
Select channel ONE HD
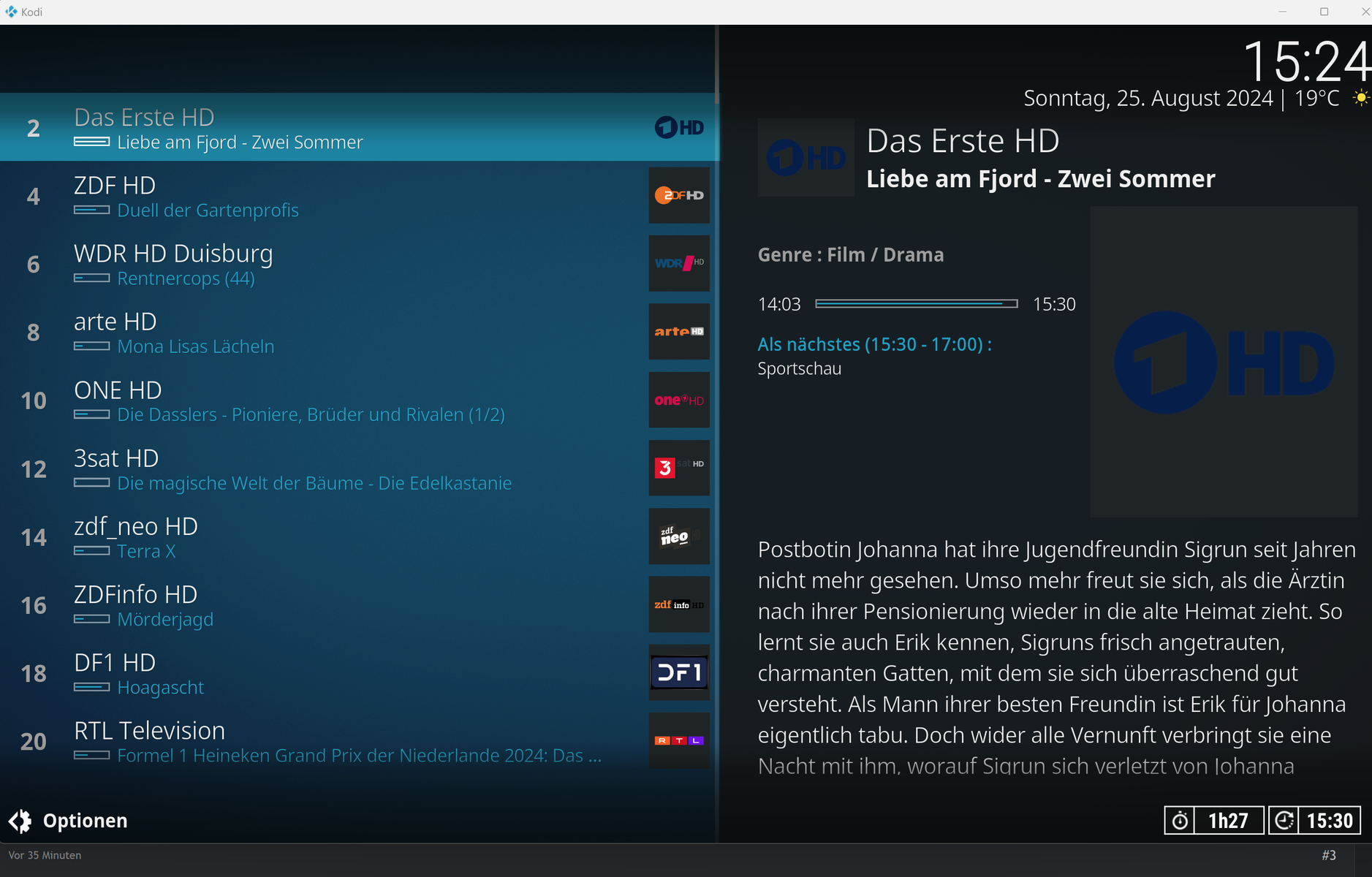[358, 400]
